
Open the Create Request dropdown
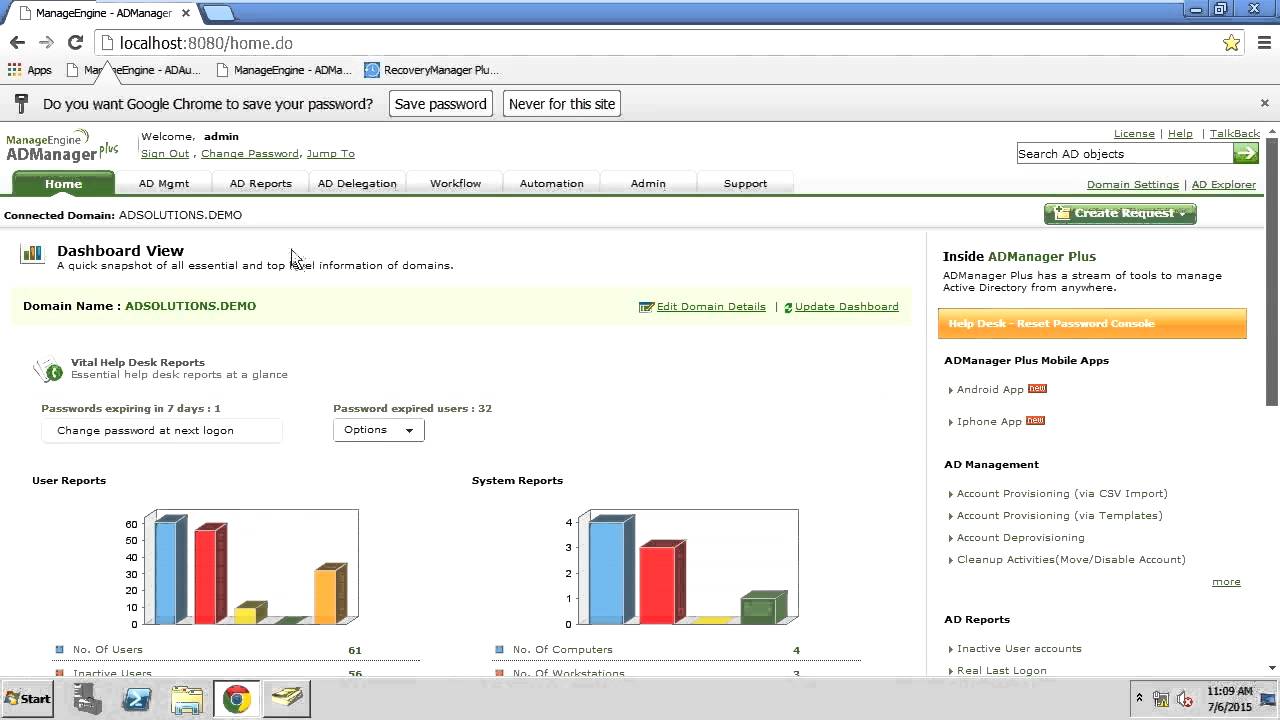click(x=1120, y=213)
